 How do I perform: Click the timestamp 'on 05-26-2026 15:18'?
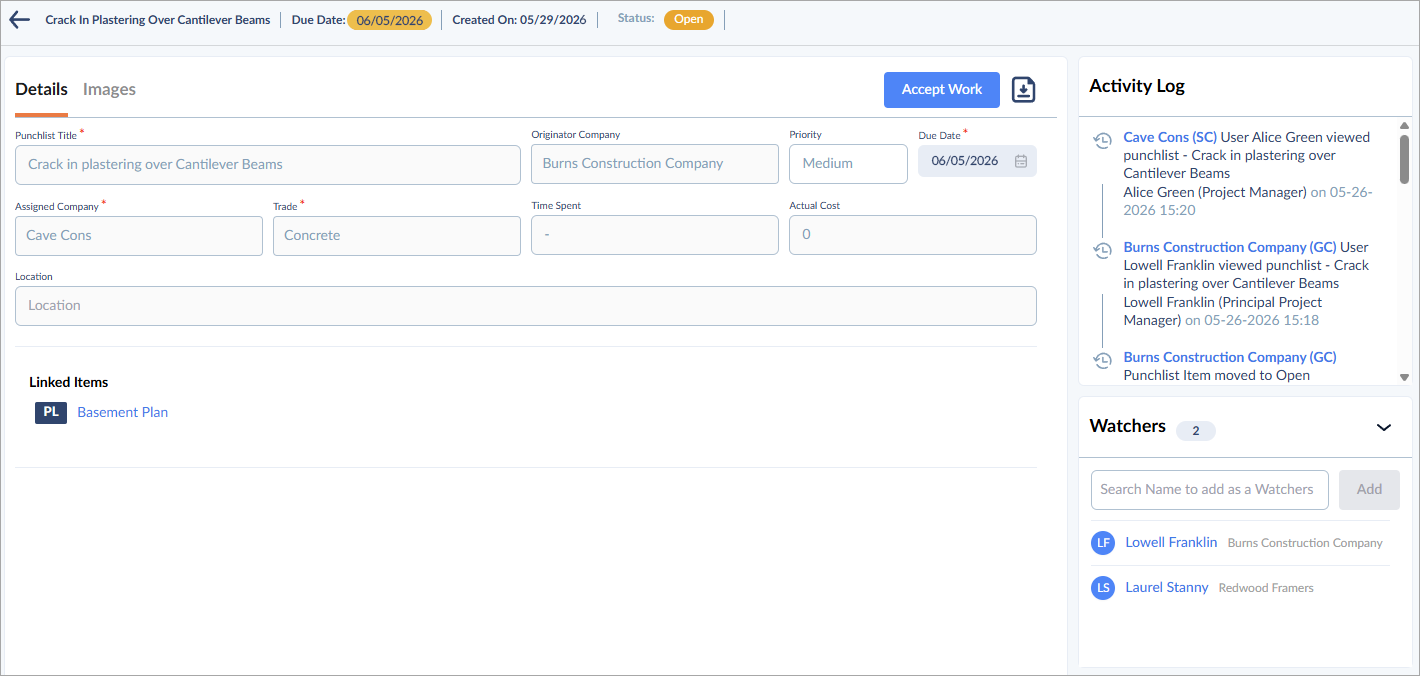click(1252, 320)
